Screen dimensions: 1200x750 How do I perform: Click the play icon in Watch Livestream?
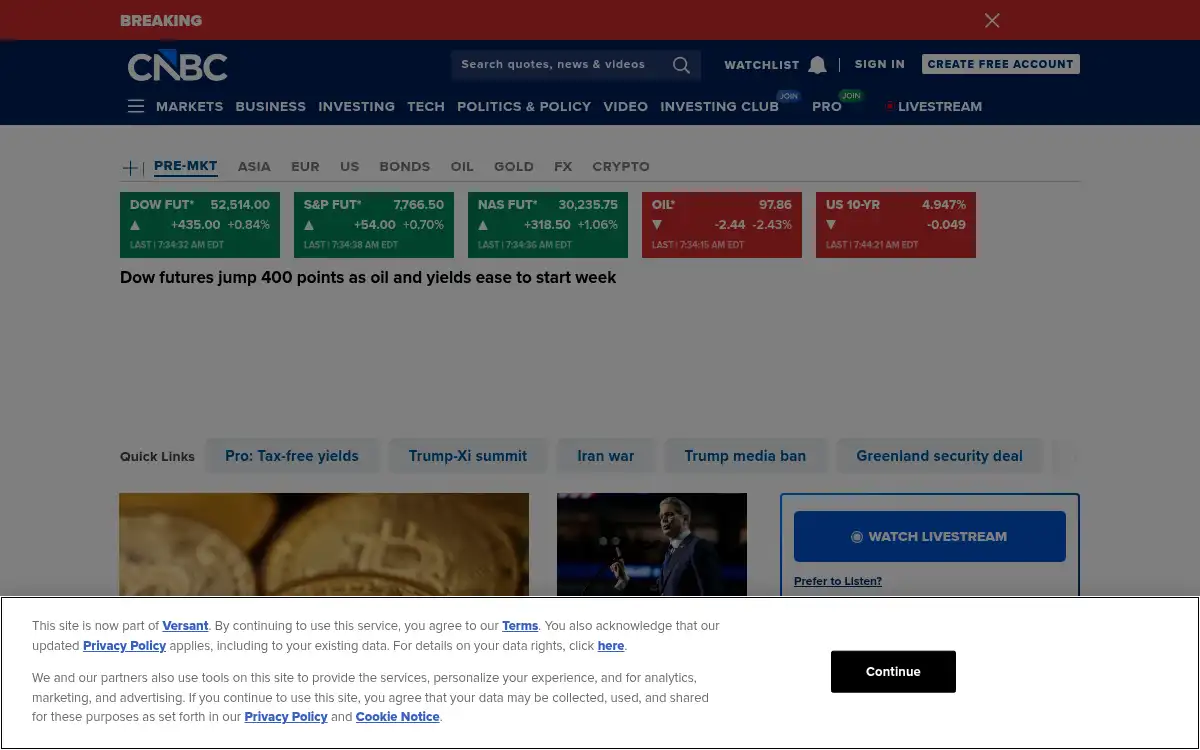tap(856, 537)
